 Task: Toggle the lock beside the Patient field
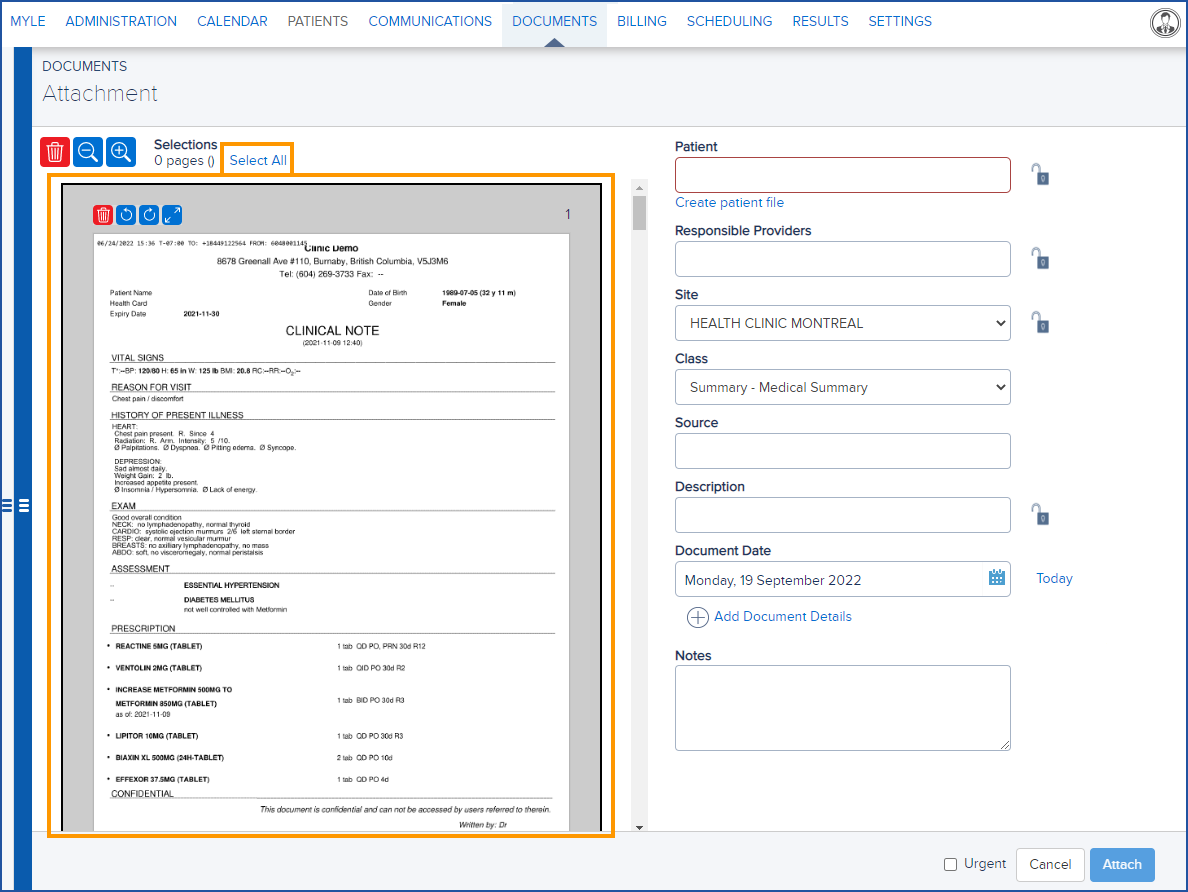[1040, 175]
